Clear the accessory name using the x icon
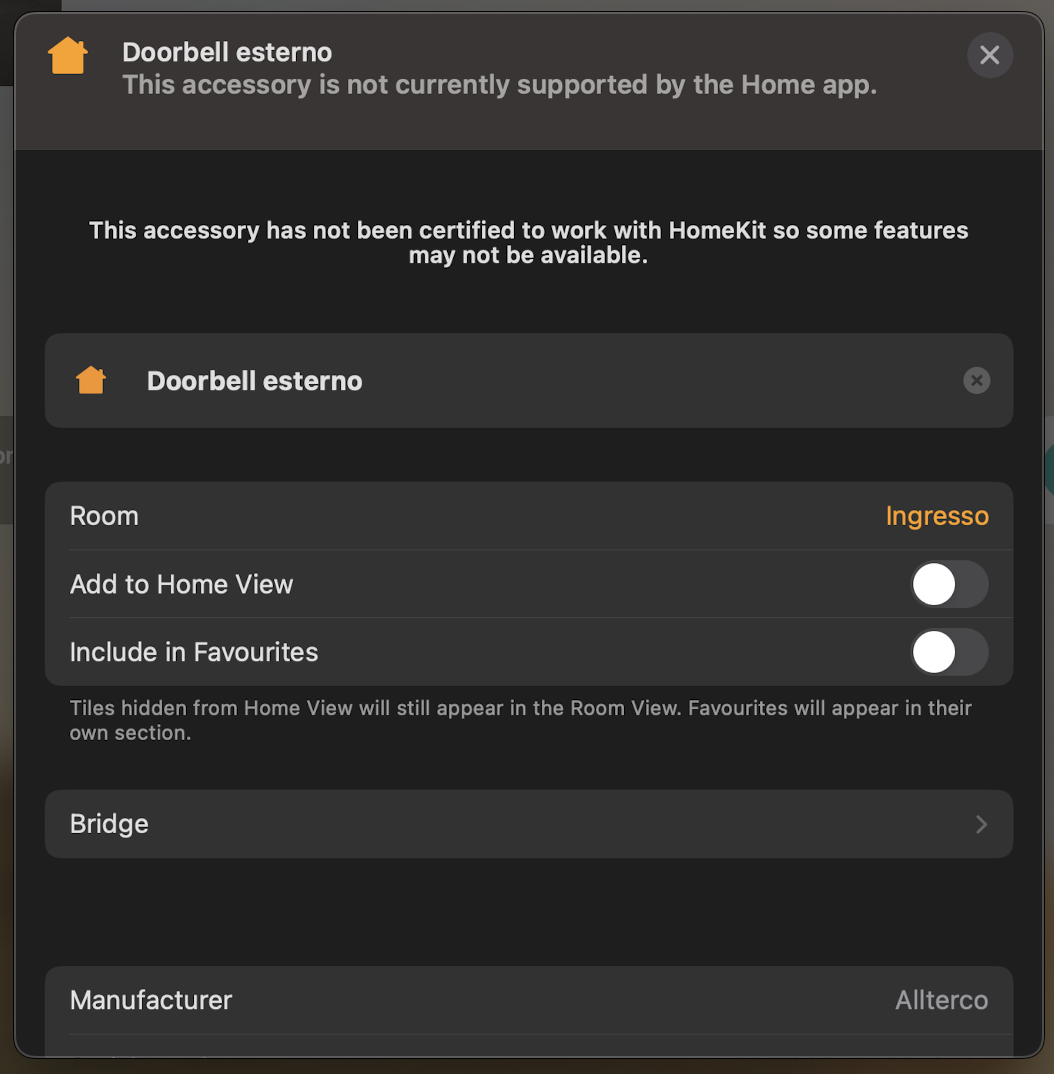 click(977, 380)
